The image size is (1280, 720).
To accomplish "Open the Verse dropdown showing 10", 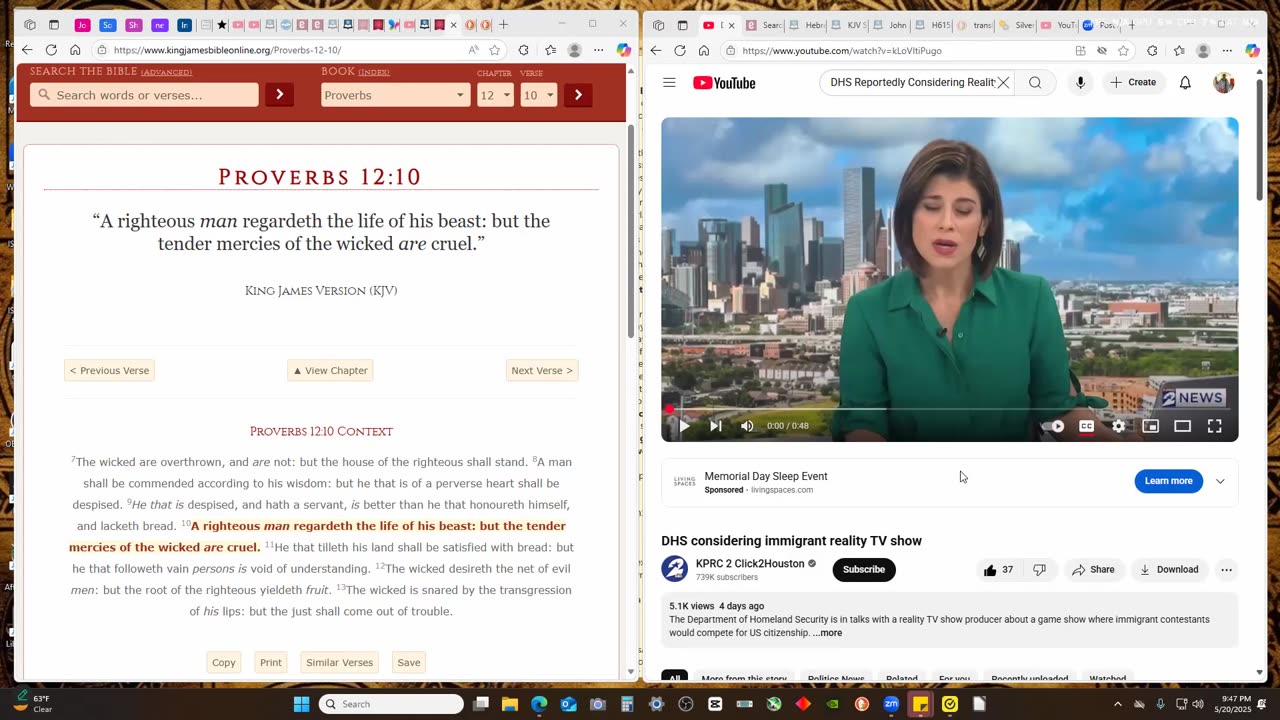I will point(538,95).
